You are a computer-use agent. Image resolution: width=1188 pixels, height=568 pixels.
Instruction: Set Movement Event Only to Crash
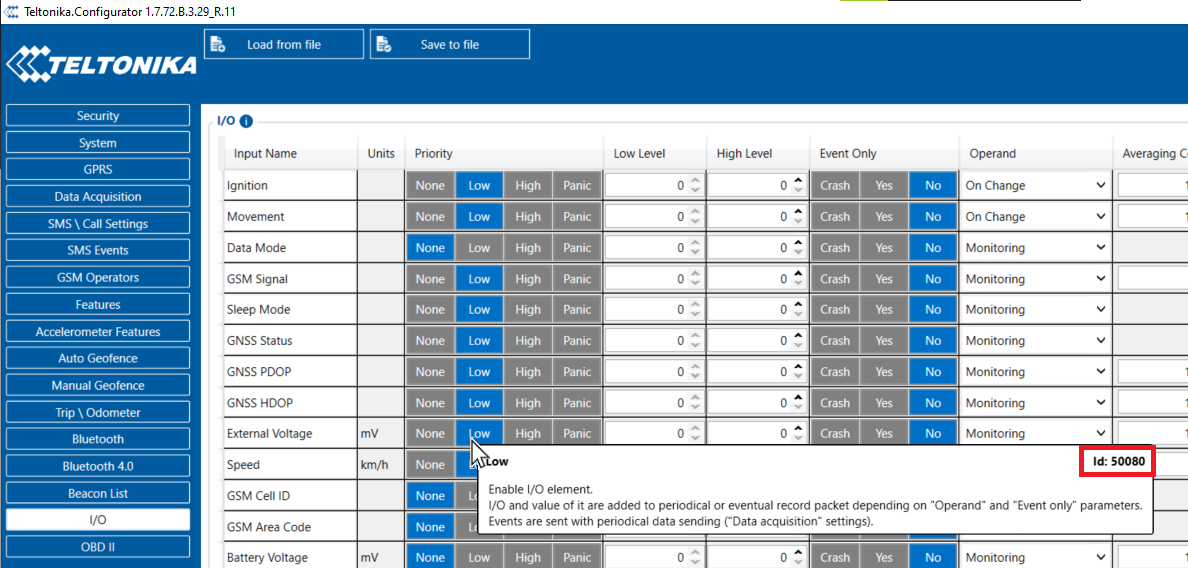(835, 217)
